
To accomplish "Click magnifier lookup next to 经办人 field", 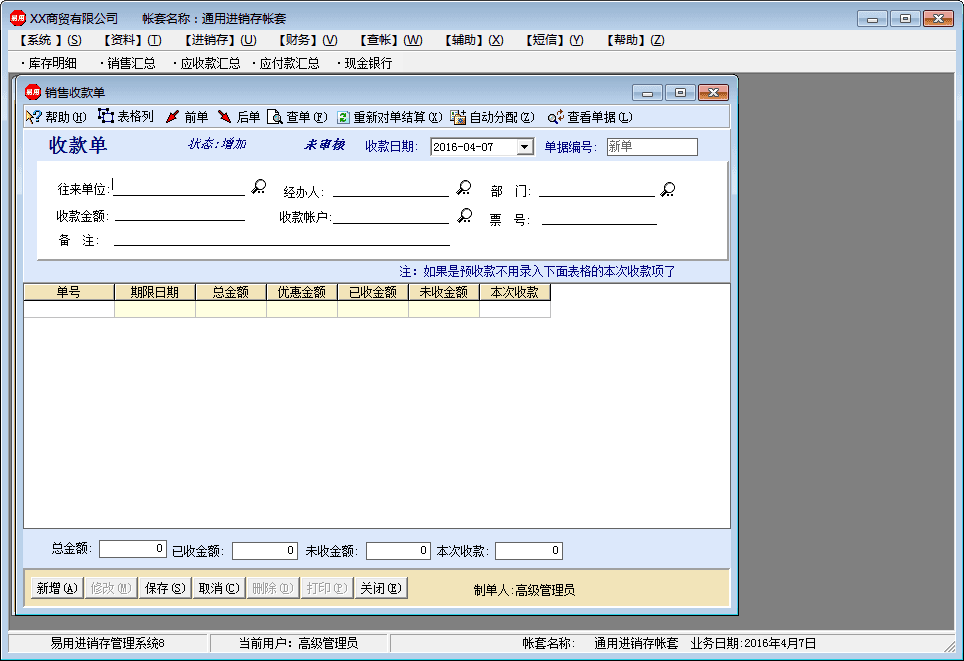I will coord(464,188).
